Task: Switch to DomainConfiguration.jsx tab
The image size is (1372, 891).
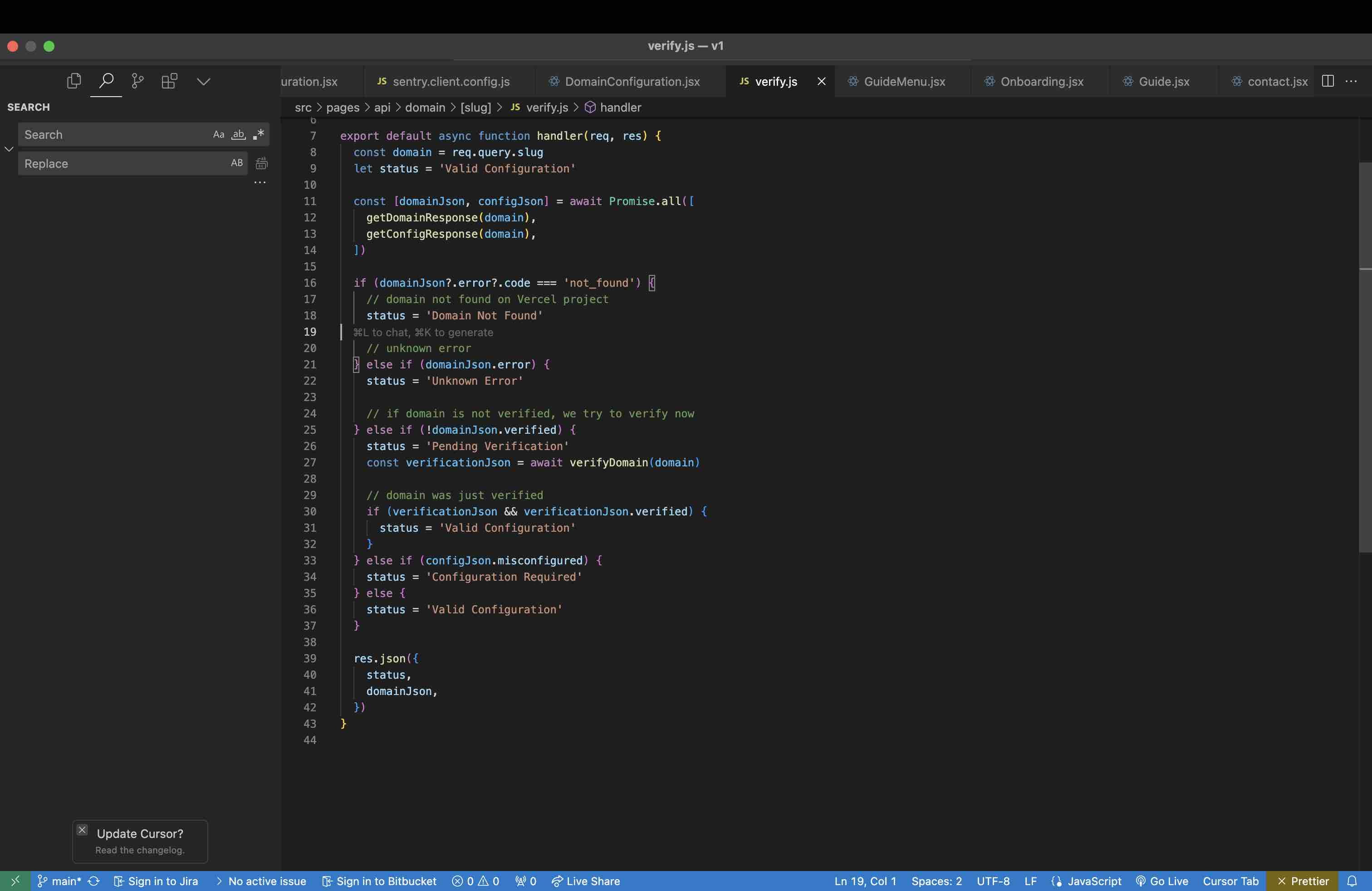Action: tap(632, 81)
